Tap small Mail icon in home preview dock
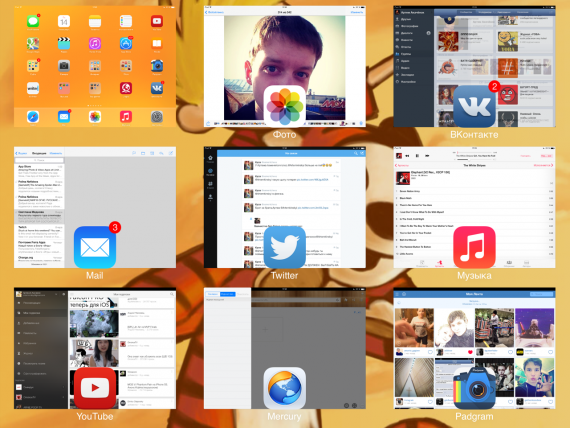570x428 pixels. click(64, 117)
